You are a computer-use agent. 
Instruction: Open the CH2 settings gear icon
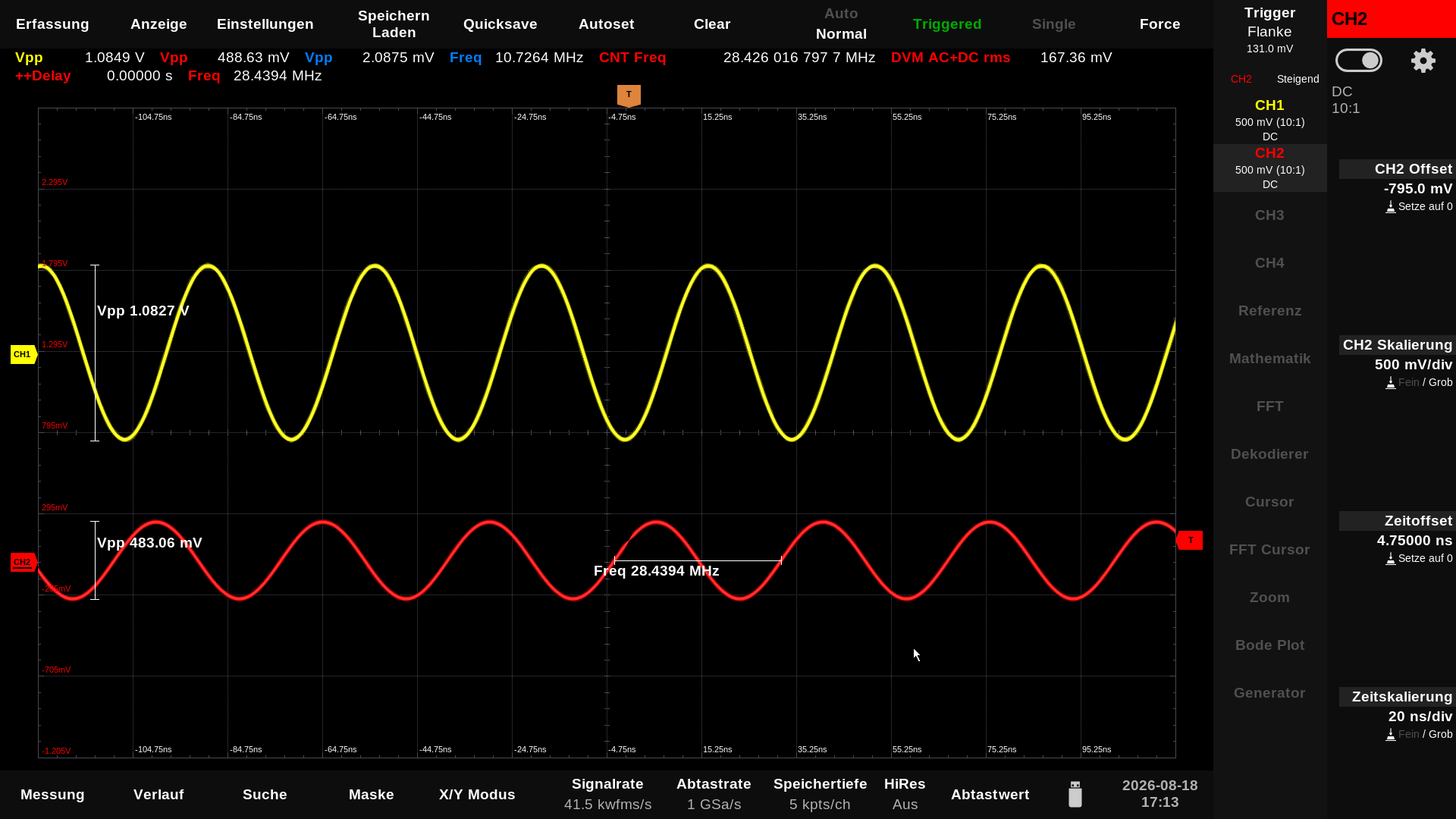pos(1423,61)
